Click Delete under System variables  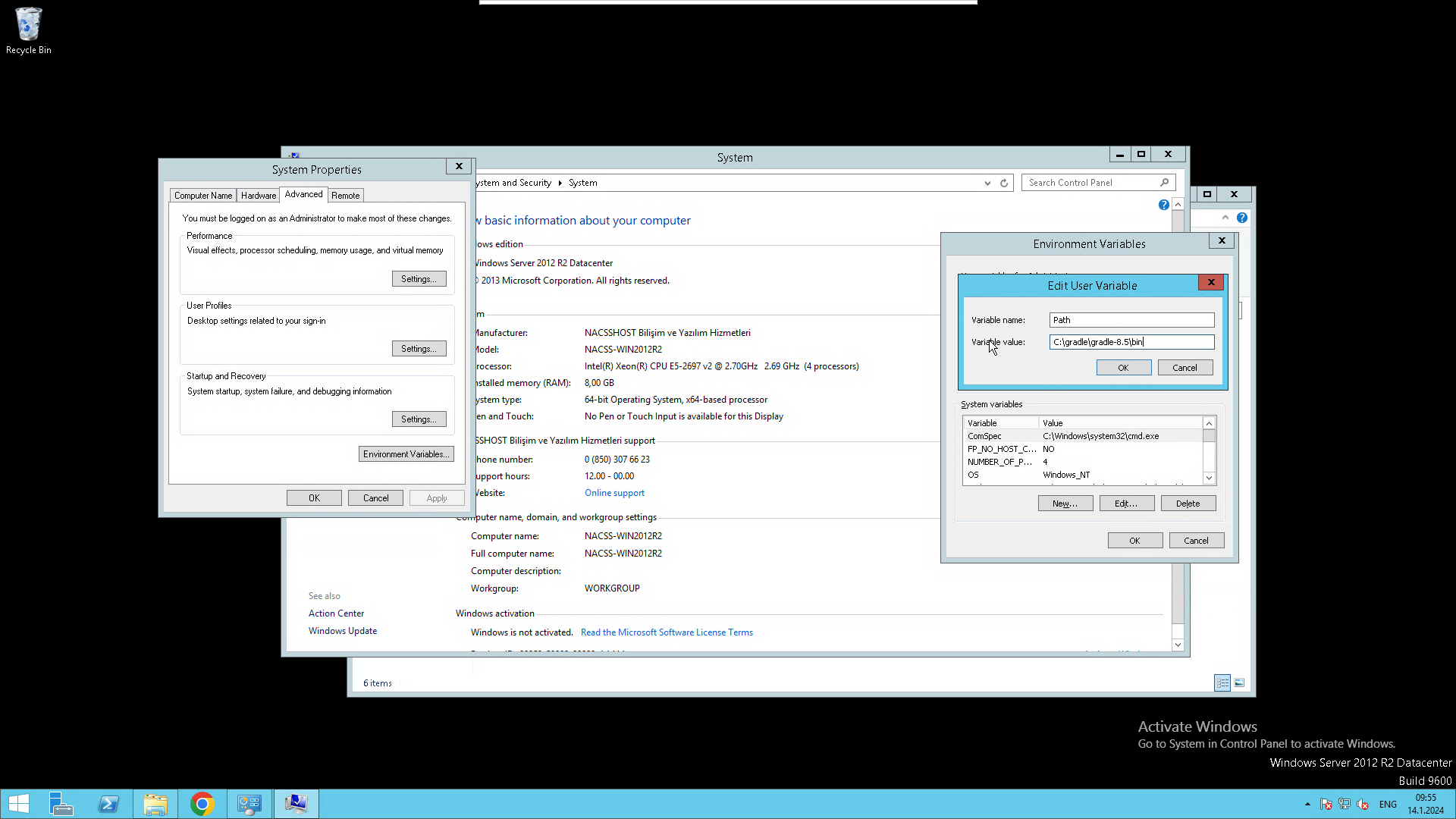1188,504
